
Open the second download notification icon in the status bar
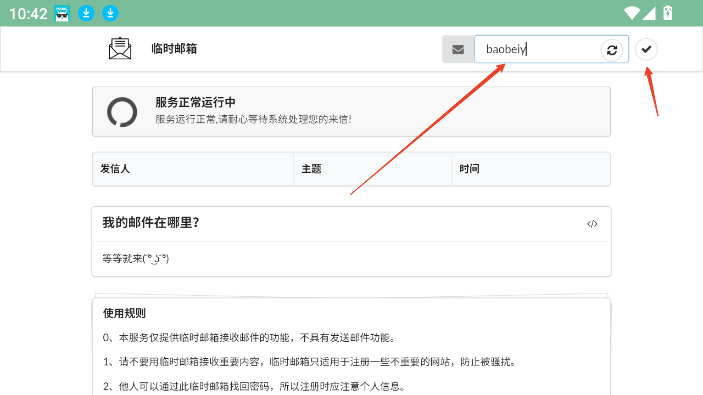coord(110,13)
